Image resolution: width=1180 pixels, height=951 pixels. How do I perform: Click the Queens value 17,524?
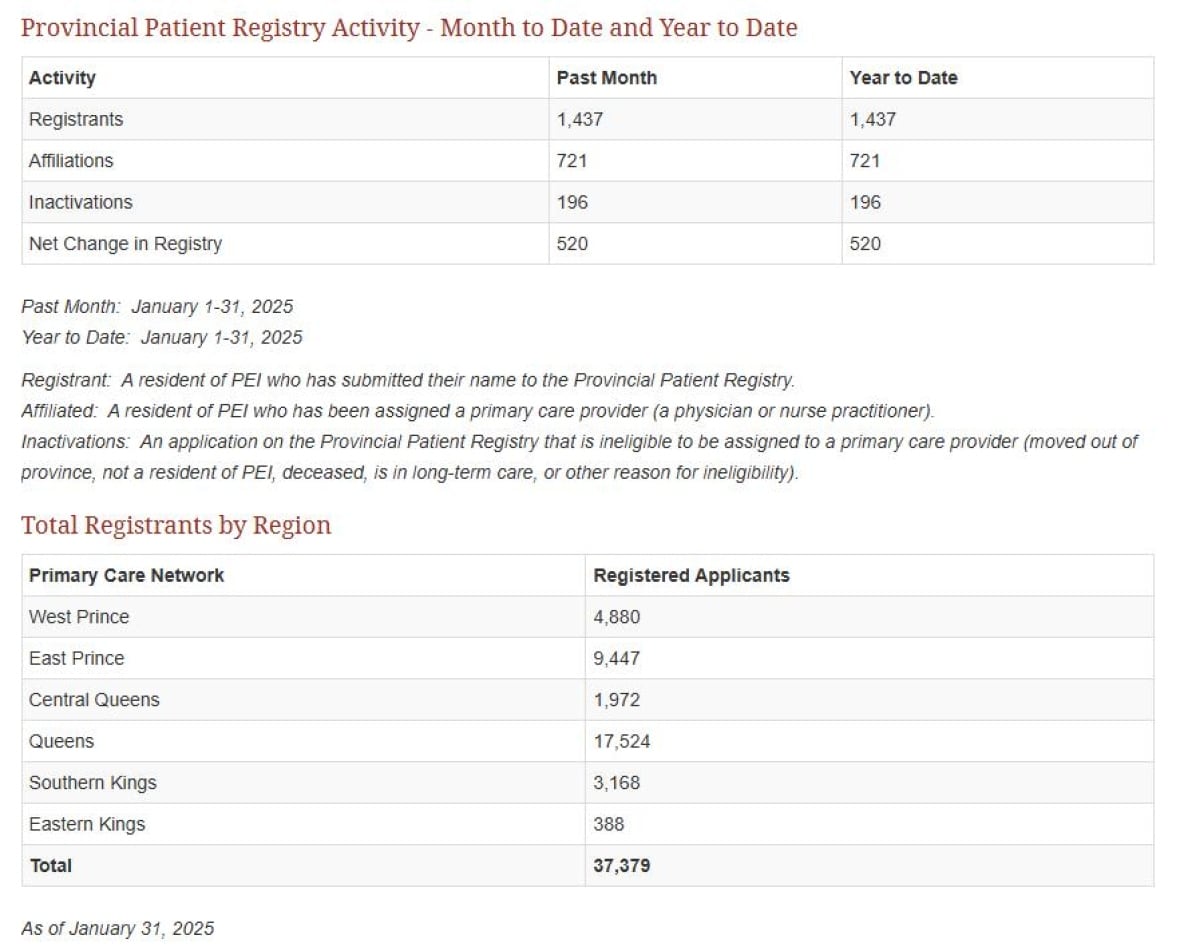click(x=621, y=742)
